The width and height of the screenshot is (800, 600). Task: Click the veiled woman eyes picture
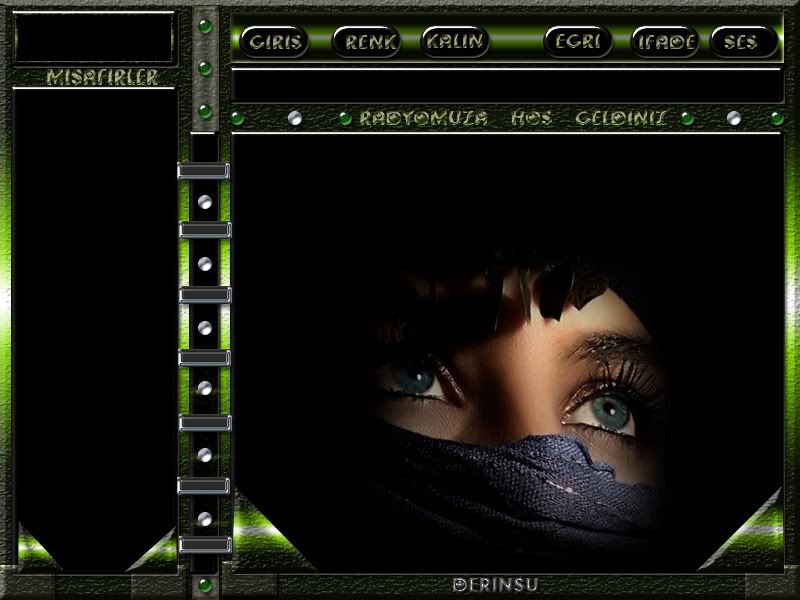point(515,403)
